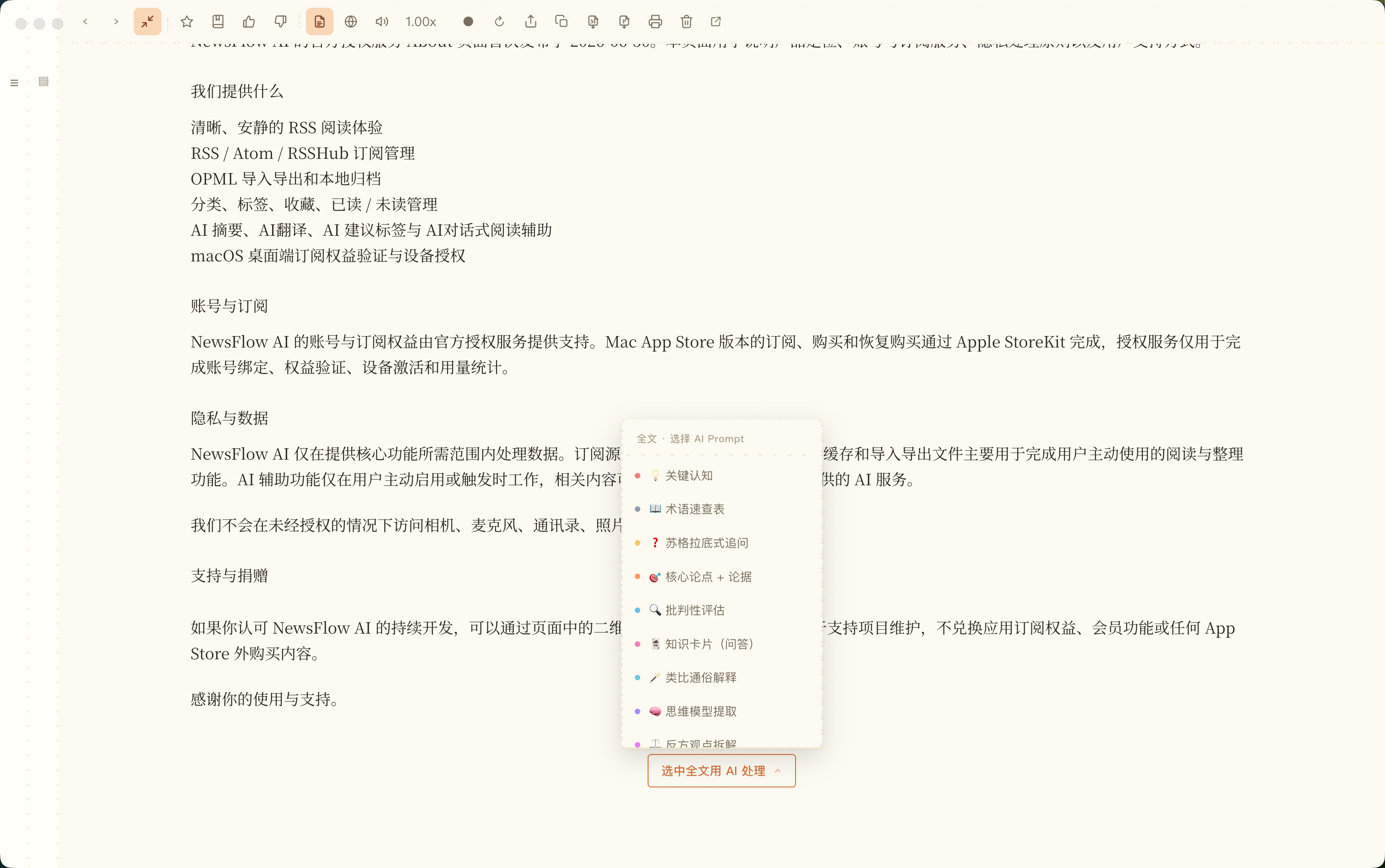Go back to the previous article
This screenshot has height=868, width=1385.
[x=86, y=22]
